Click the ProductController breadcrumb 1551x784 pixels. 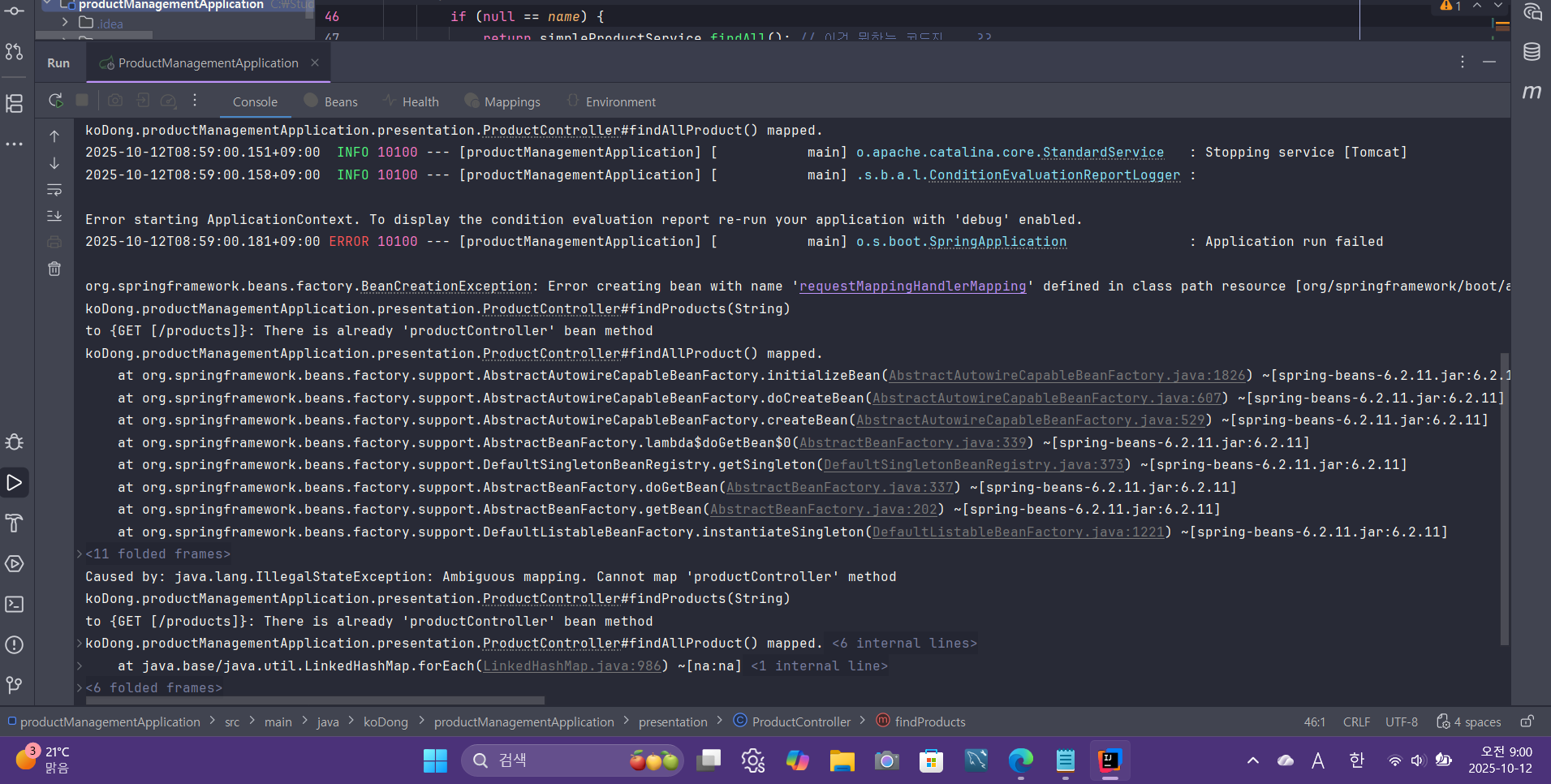coord(792,722)
